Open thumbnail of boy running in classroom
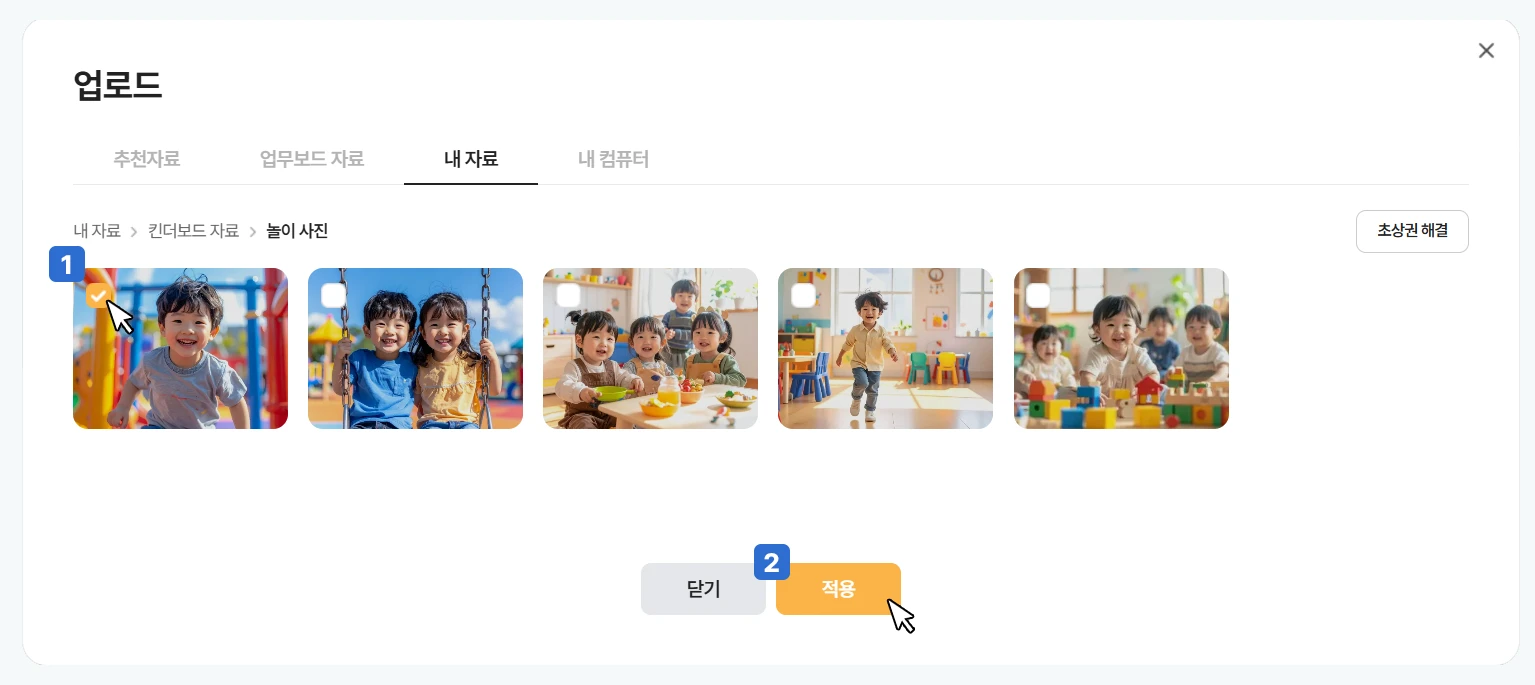 click(885, 348)
